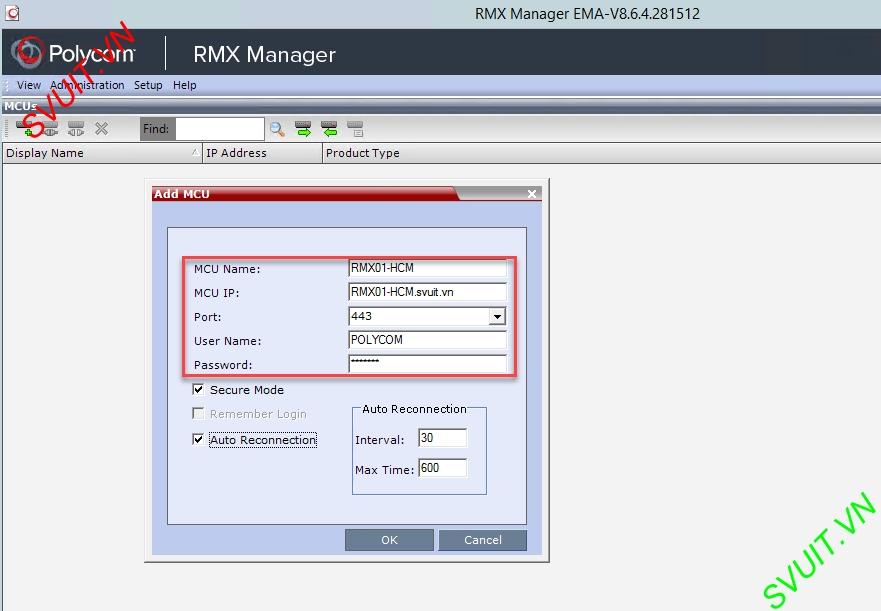Click the MCU properties list icon

click(355, 129)
